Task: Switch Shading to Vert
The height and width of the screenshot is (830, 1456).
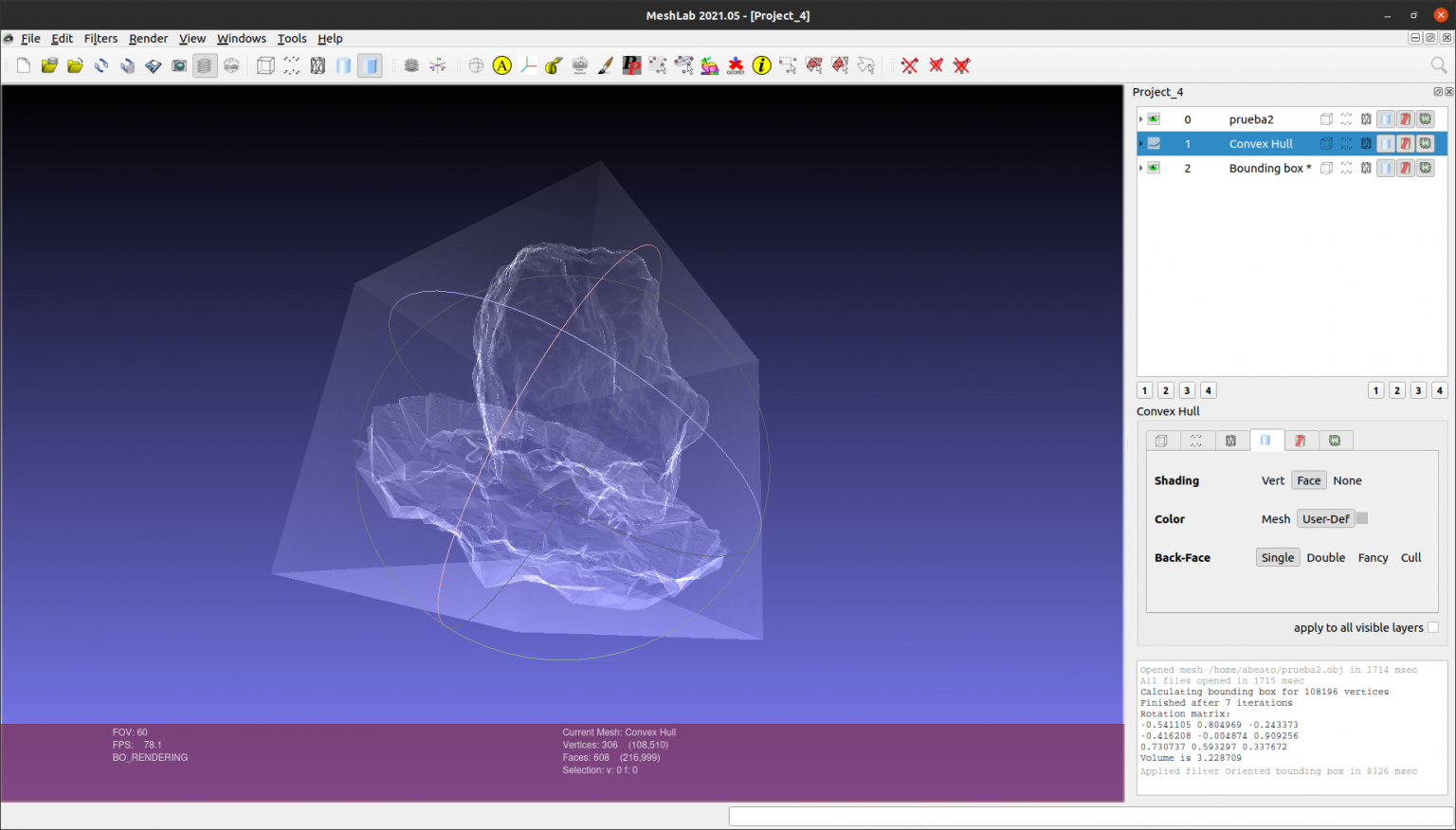Action: tap(1272, 480)
